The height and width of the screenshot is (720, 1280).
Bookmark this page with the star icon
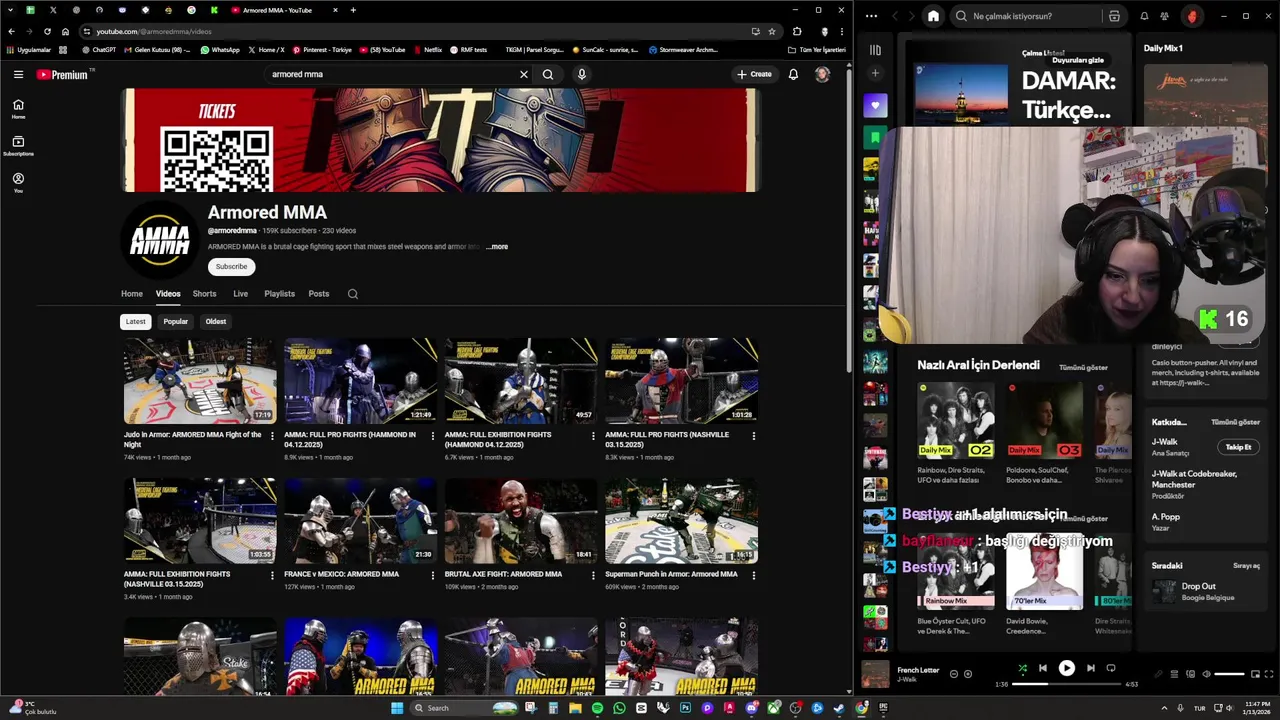pyautogui.click(x=771, y=31)
